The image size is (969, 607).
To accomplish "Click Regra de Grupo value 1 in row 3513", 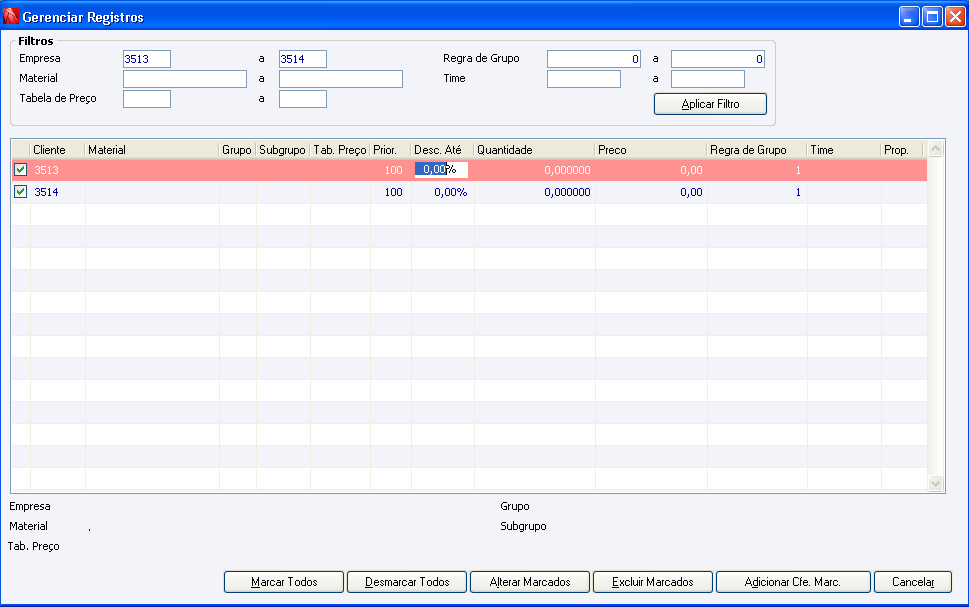I will [x=798, y=170].
